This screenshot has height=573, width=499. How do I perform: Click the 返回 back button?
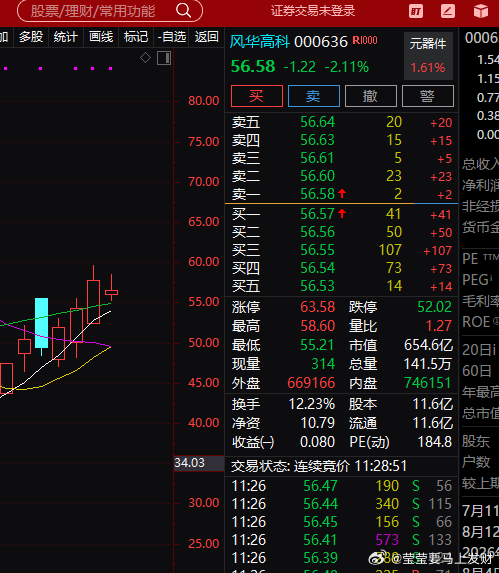(x=206, y=37)
